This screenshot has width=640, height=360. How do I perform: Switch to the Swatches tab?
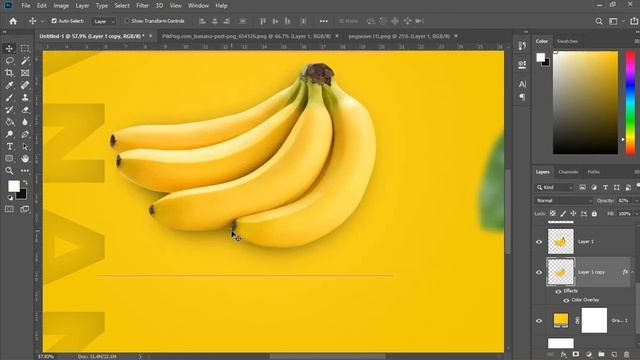[x=567, y=41]
